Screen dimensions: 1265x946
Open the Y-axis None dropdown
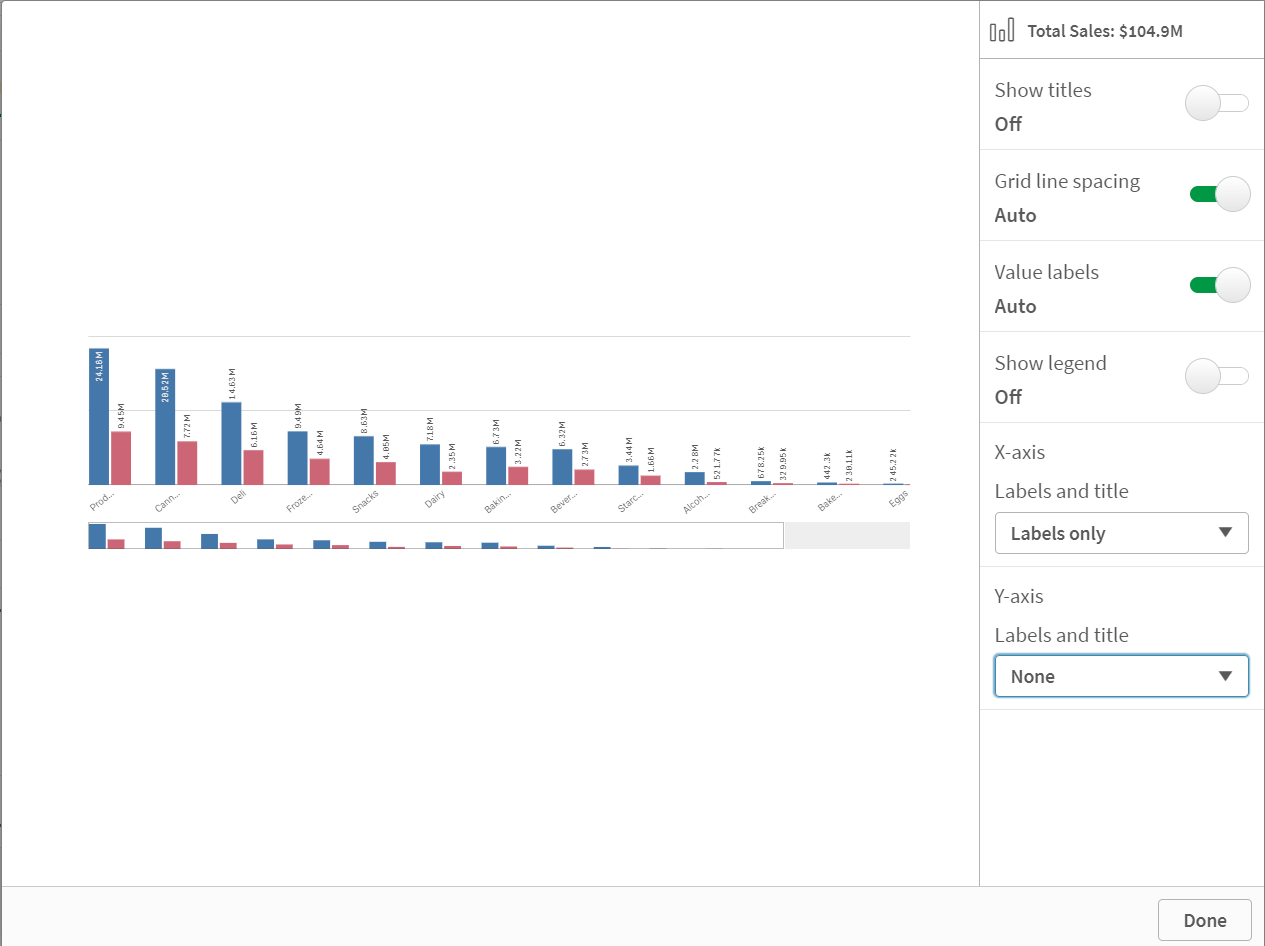click(x=1121, y=676)
